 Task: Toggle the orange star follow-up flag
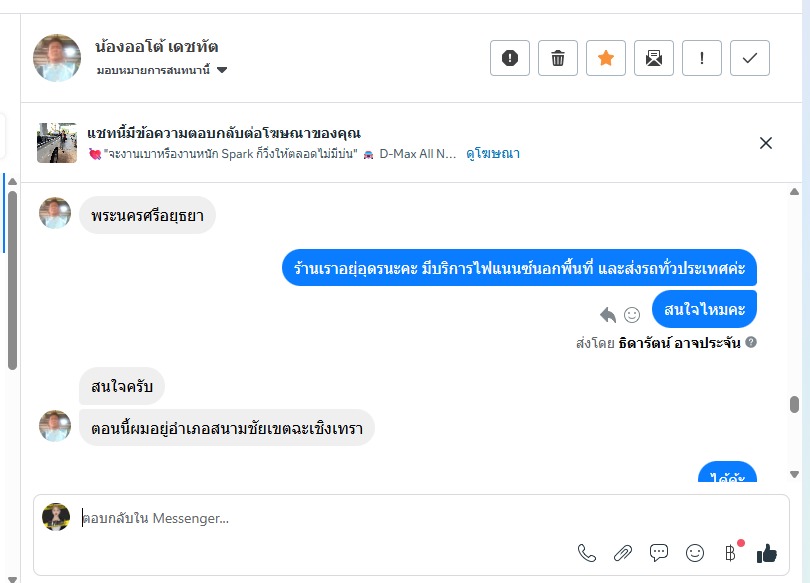coord(606,58)
